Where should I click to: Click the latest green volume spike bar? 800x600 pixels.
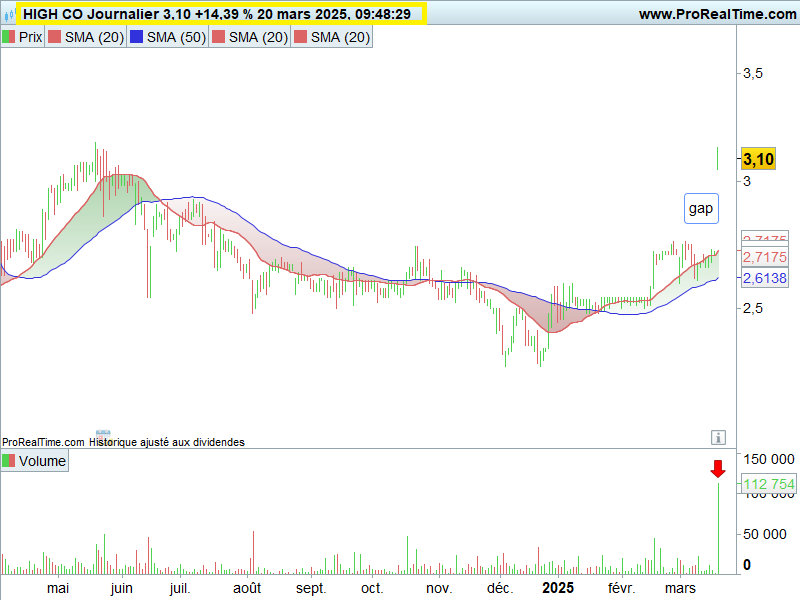718,528
